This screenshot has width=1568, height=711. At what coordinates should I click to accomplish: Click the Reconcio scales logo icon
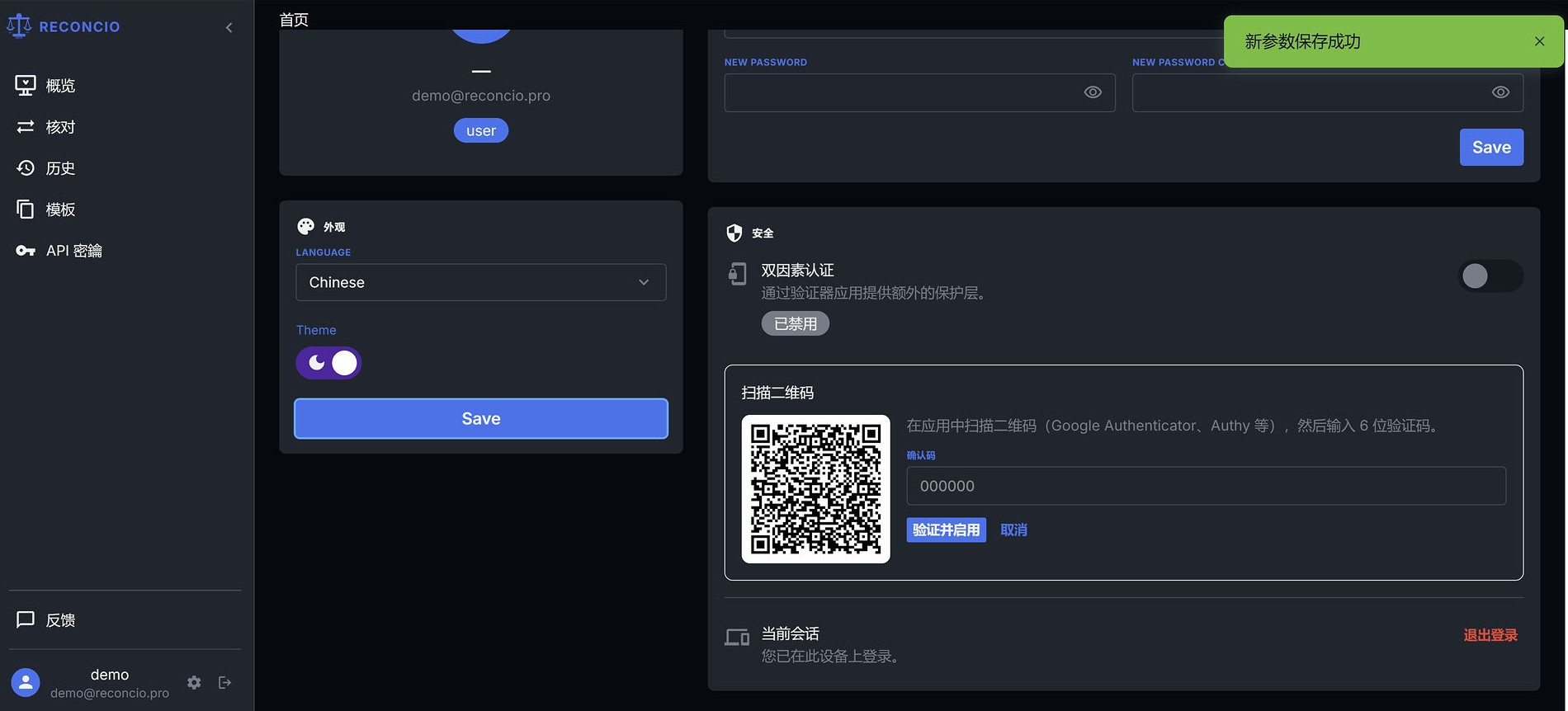click(x=19, y=26)
